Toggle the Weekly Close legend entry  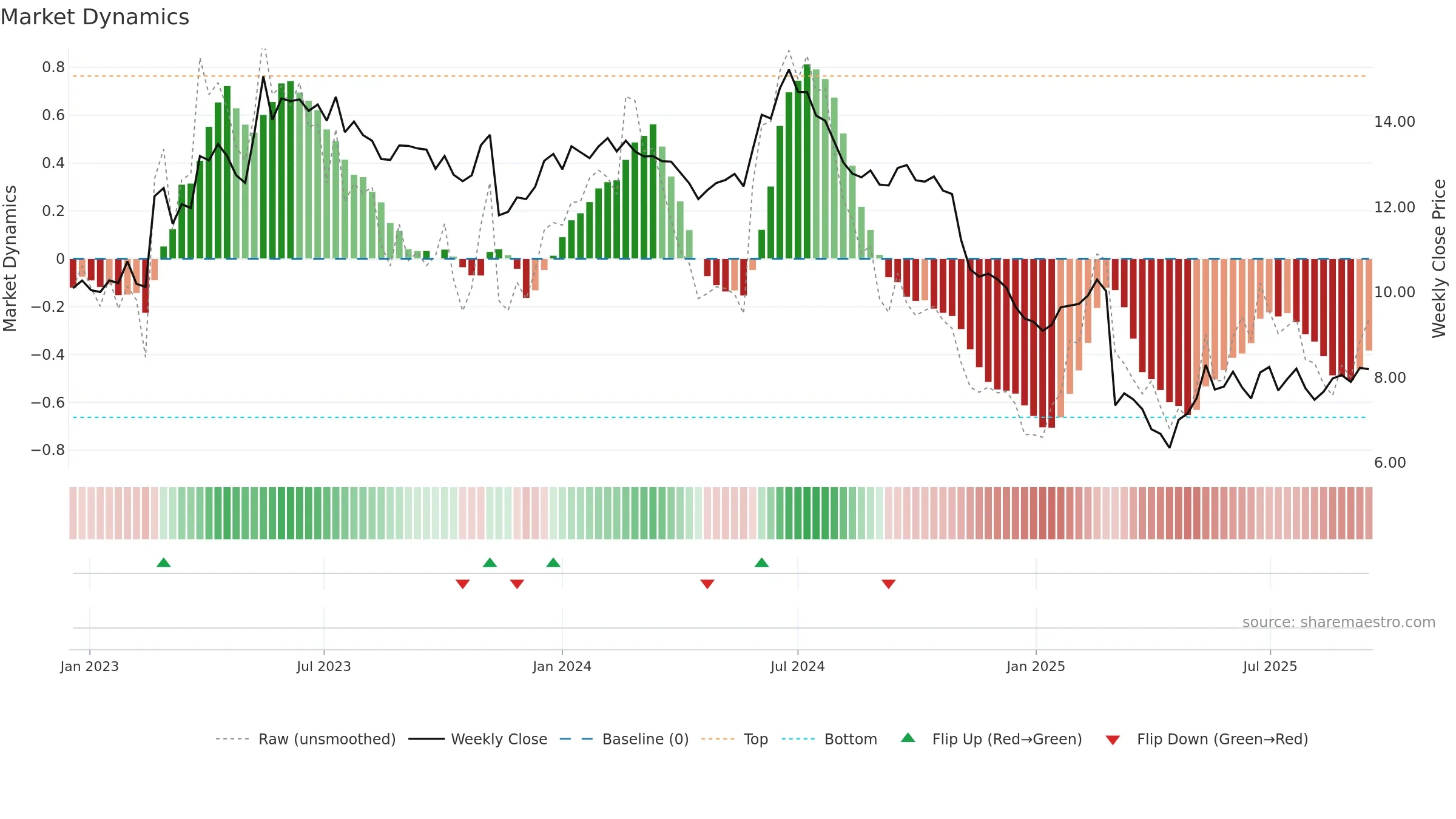coord(477,739)
